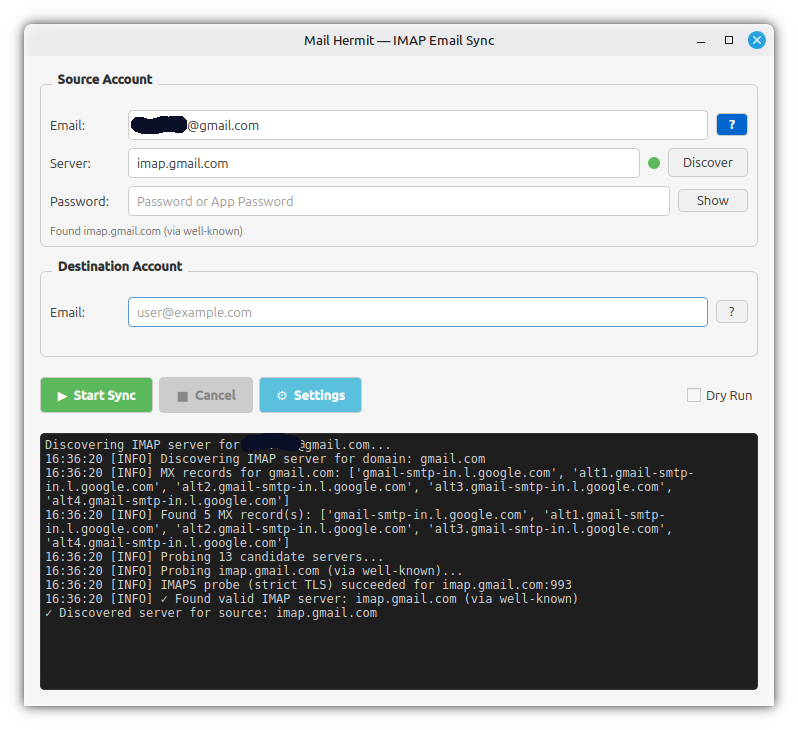
Task: Open the Settings dialog
Action: 310,395
